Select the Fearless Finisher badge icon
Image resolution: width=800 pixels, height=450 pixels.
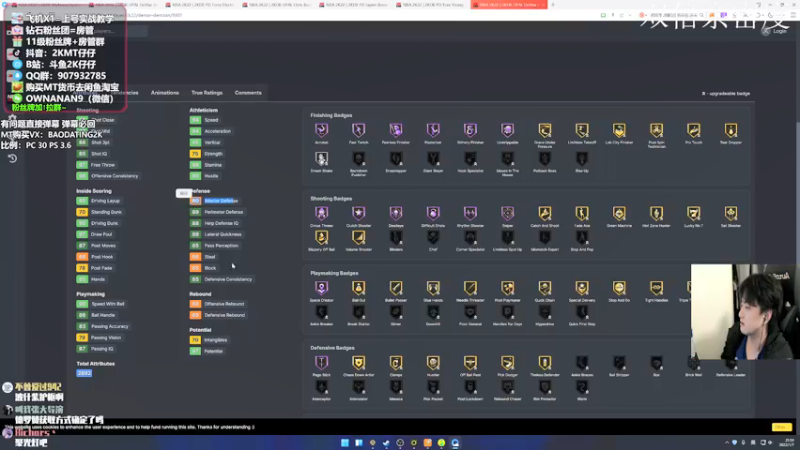click(x=396, y=130)
